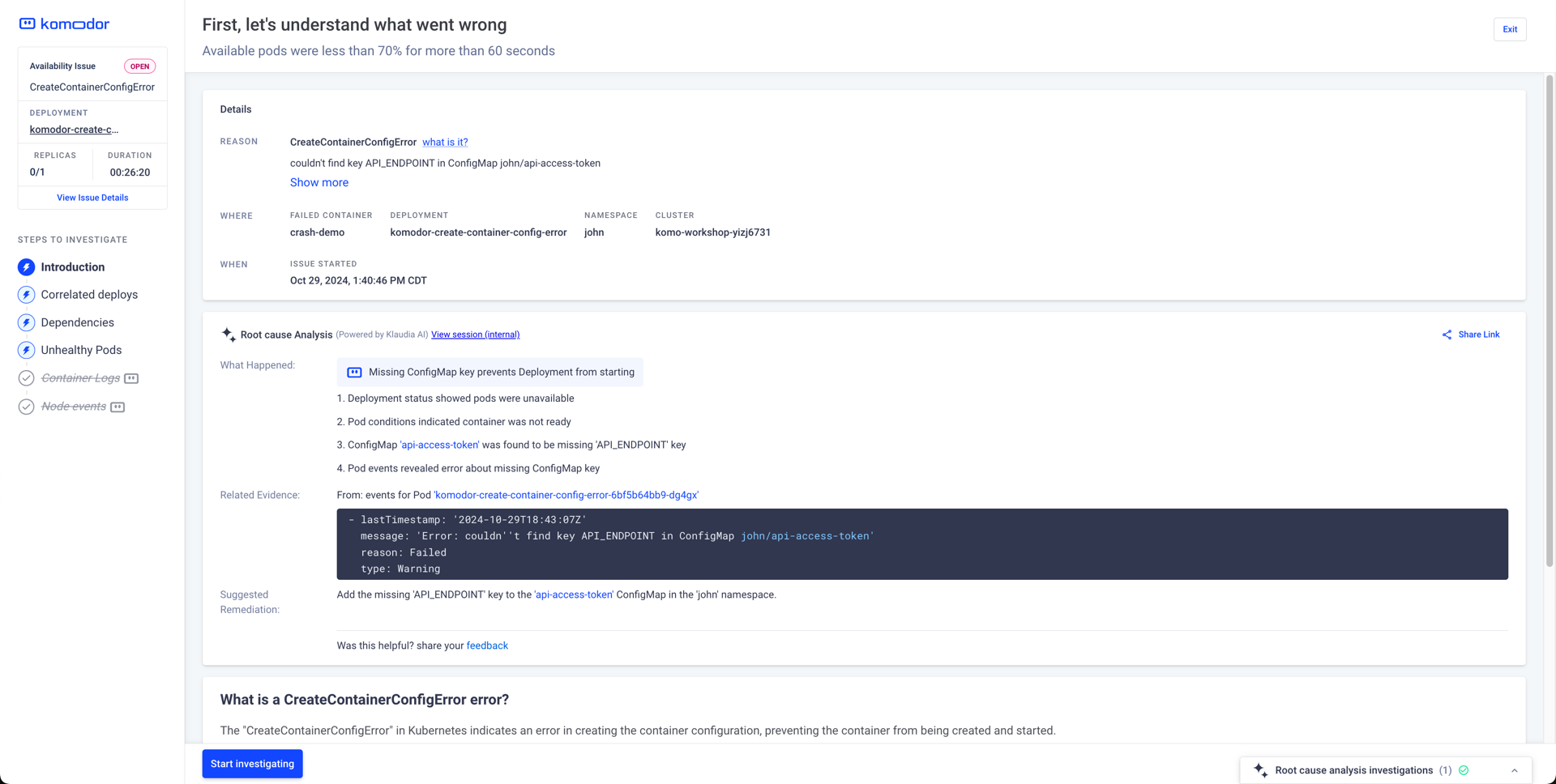The height and width of the screenshot is (784, 1556).
Task: Click deployment name komodor-create-container-config-error
Action: tap(478, 232)
